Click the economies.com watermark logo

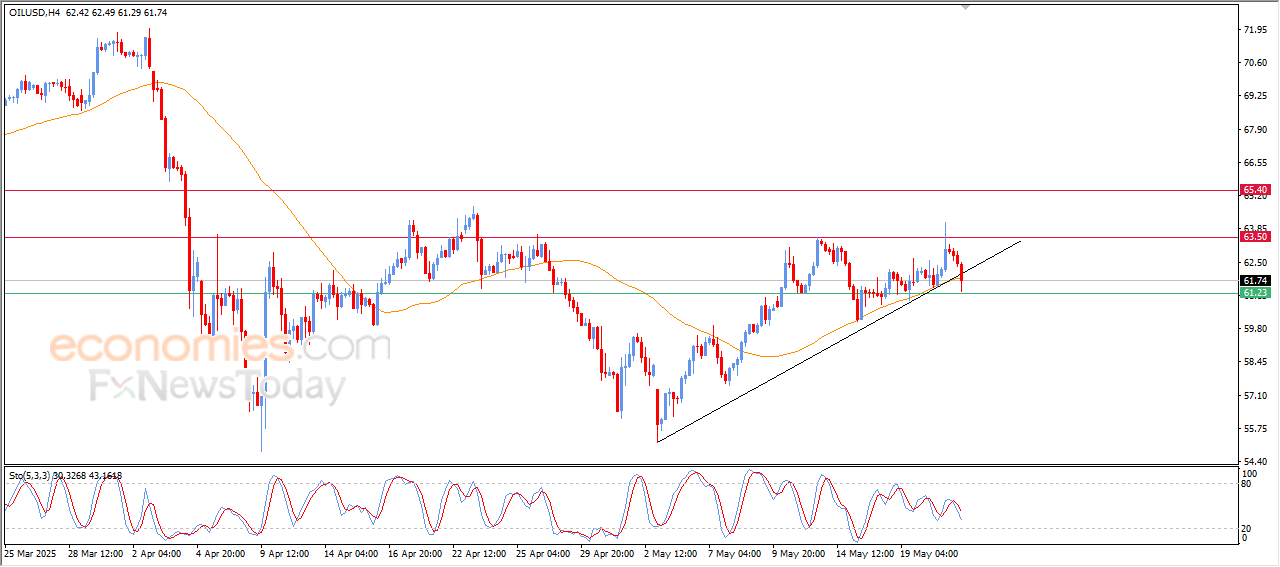[220, 347]
